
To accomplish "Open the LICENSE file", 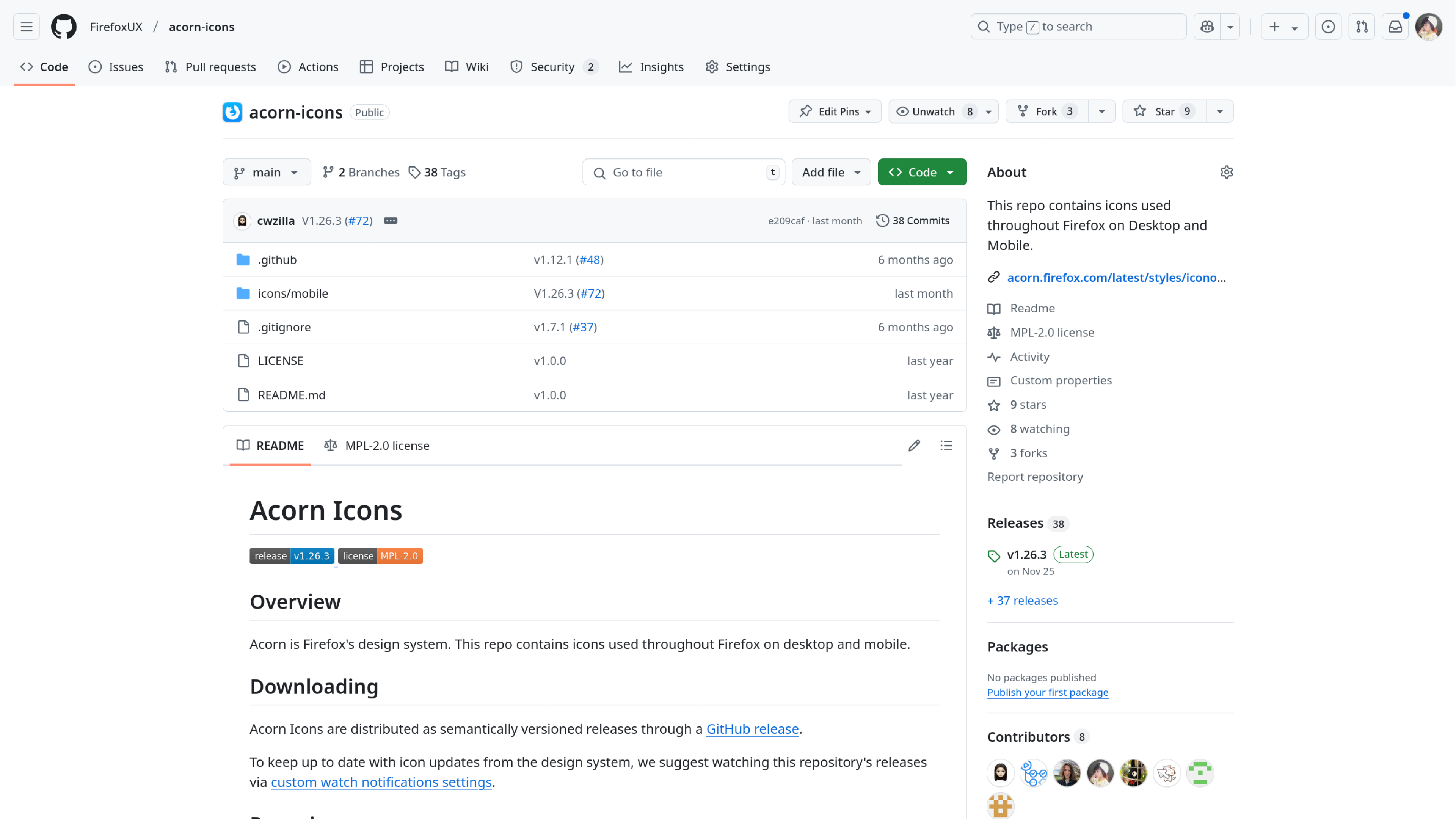I will point(280,361).
